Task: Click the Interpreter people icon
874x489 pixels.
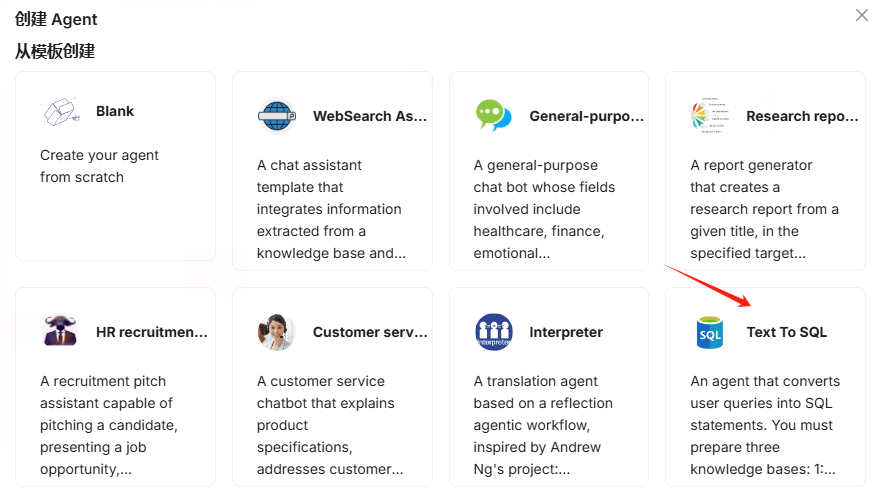Action: 493,332
